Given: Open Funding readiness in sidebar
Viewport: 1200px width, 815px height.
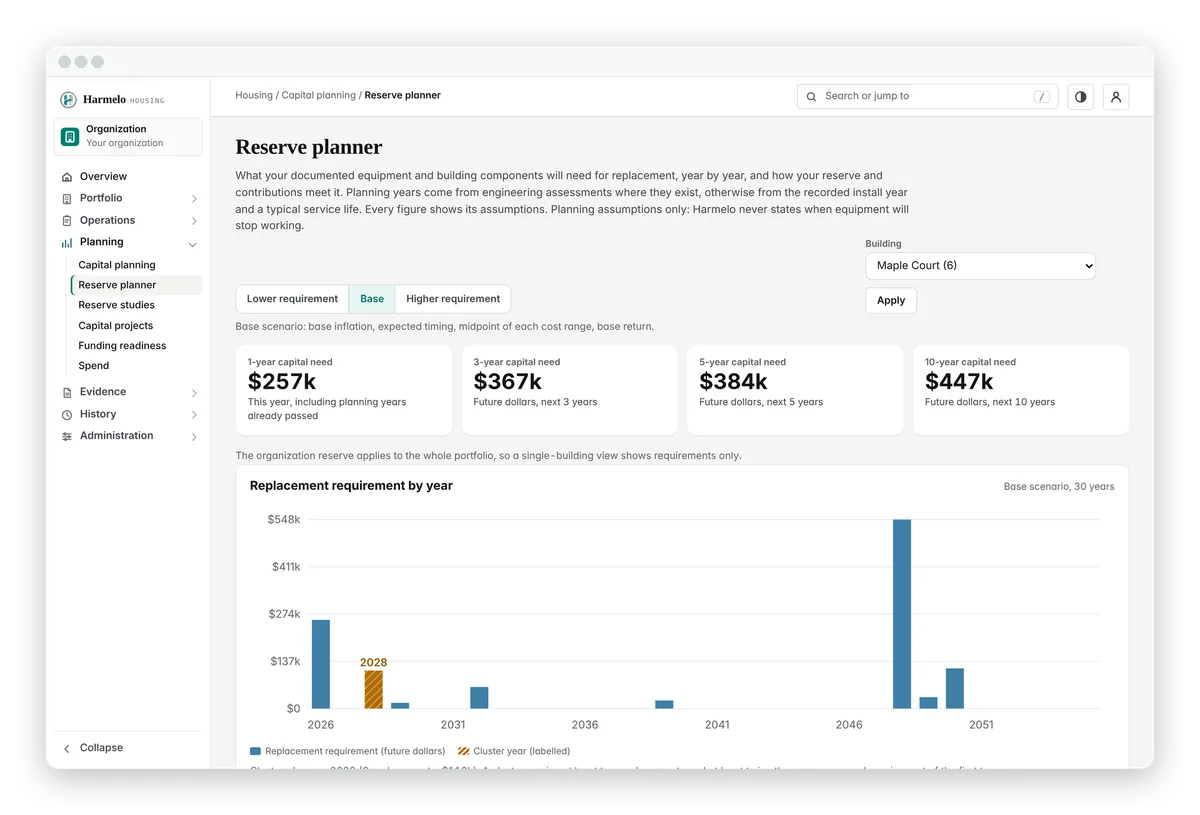Looking at the screenshot, I should pos(122,346).
